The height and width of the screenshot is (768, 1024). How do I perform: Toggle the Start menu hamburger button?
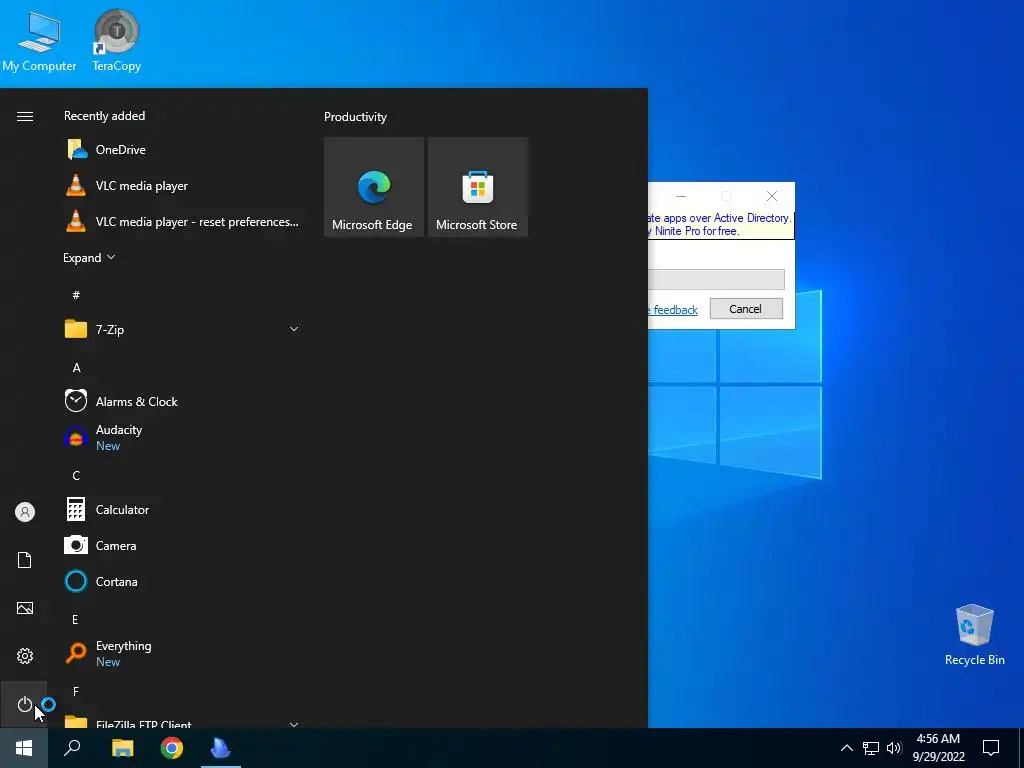coord(25,116)
